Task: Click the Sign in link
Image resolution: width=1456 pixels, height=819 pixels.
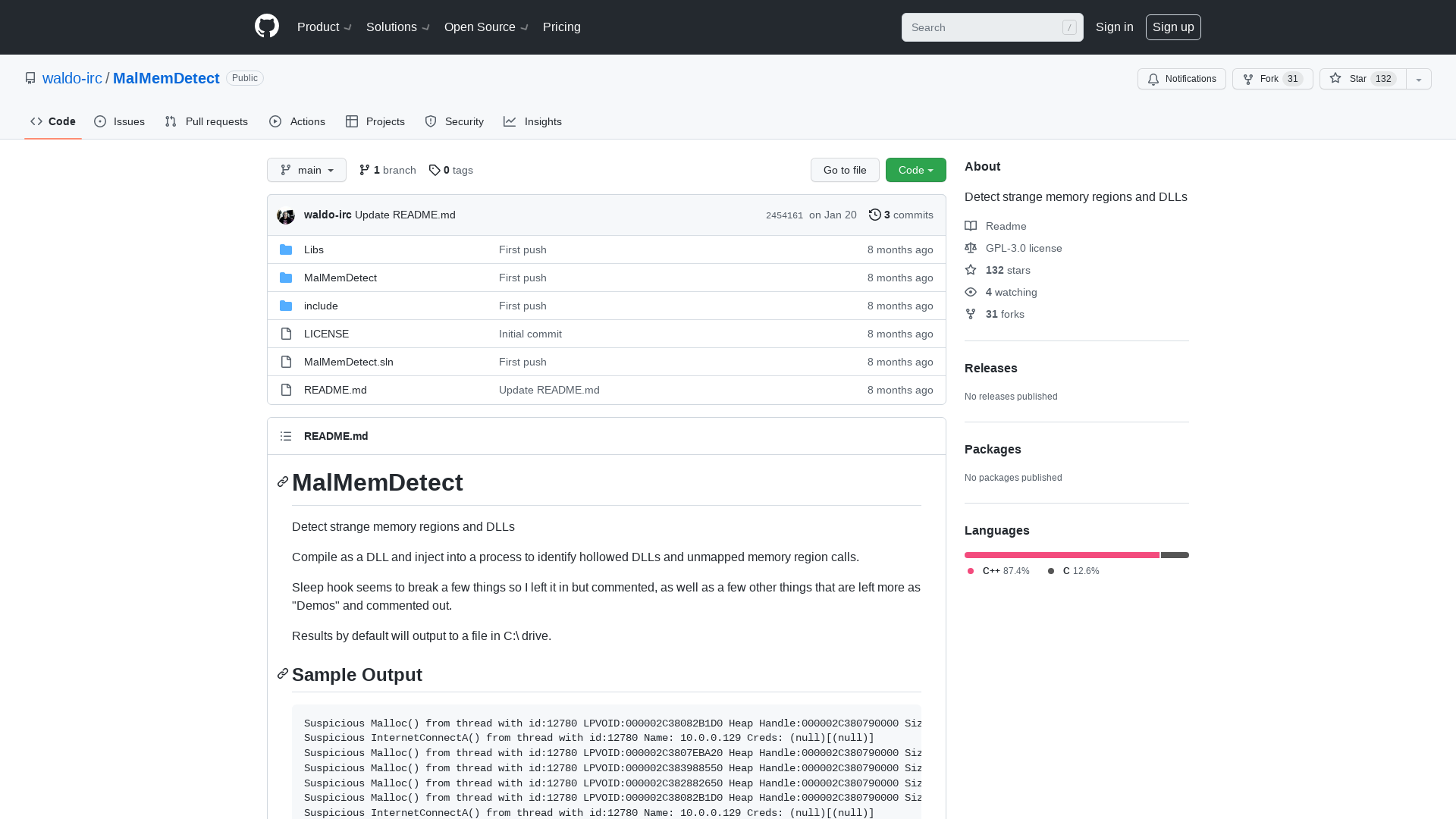Action: [x=1115, y=27]
